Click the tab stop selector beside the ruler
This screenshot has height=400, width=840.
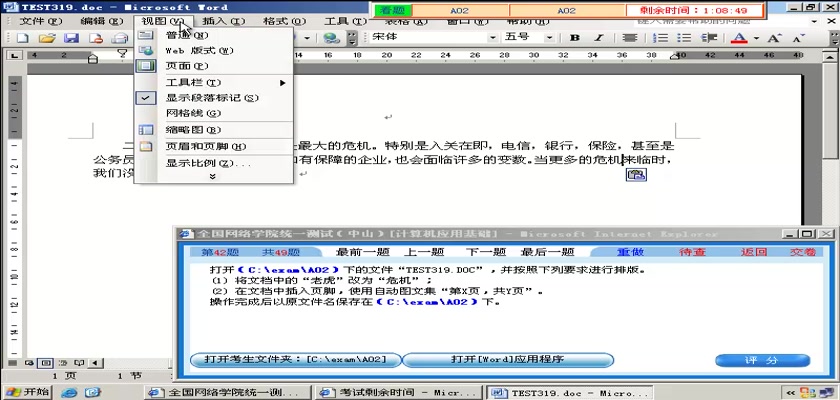click(x=14, y=55)
